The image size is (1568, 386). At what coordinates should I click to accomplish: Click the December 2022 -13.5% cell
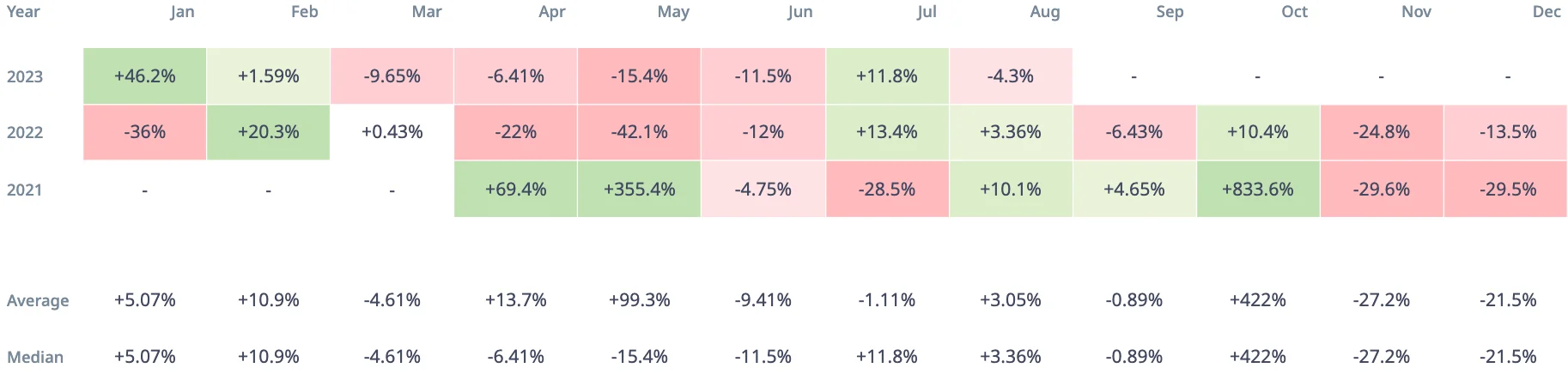click(1507, 132)
